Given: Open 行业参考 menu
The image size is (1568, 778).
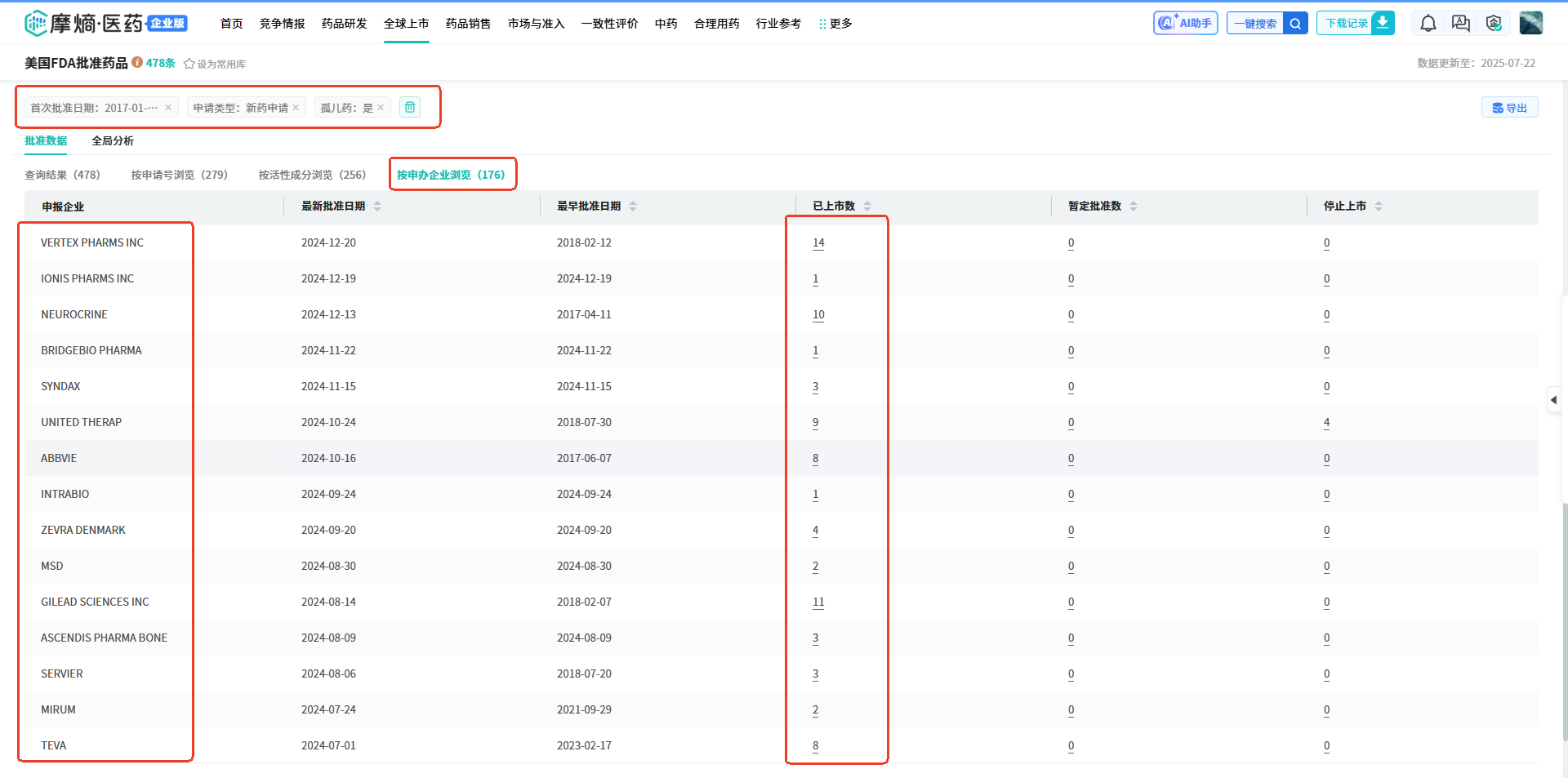Looking at the screenshot, I should 779,24.
